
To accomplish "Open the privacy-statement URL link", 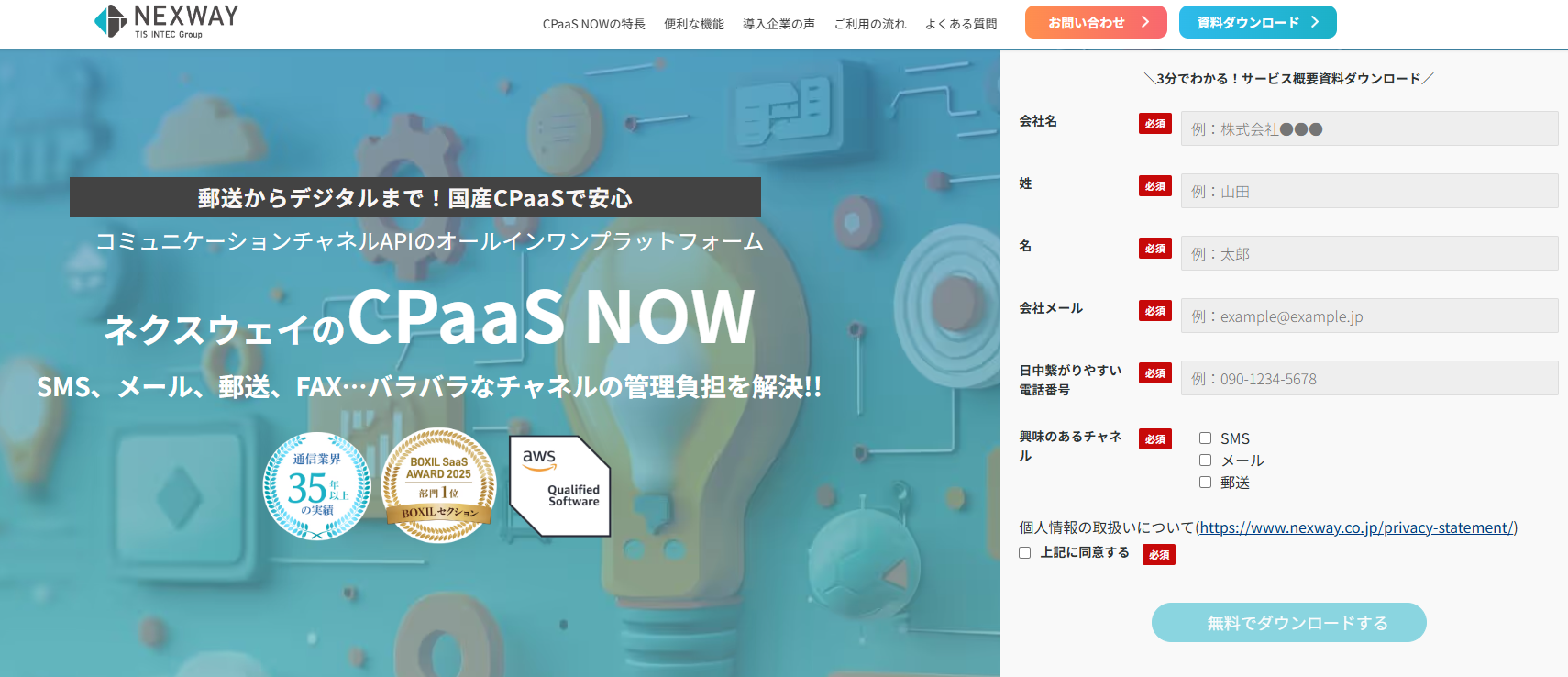I will click(x=1356, y=527).
